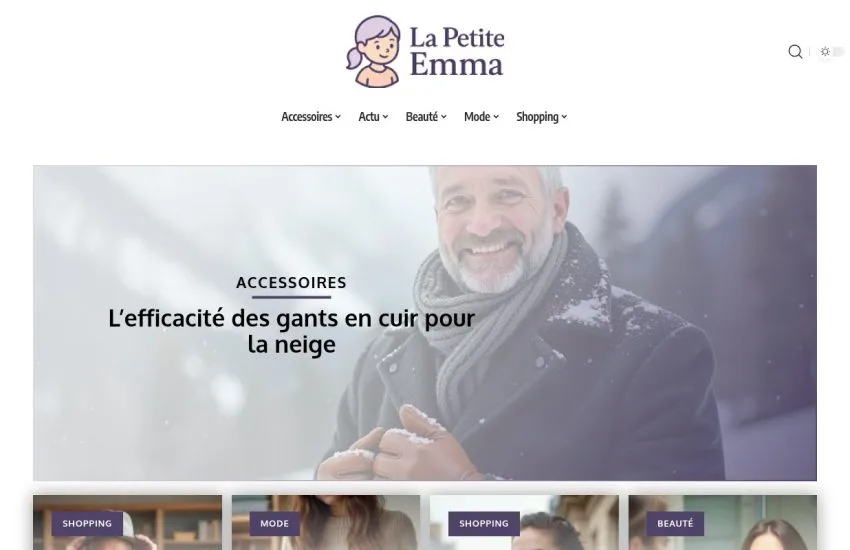
Task: Open the Mode menu item
Action: coord(477,117)
